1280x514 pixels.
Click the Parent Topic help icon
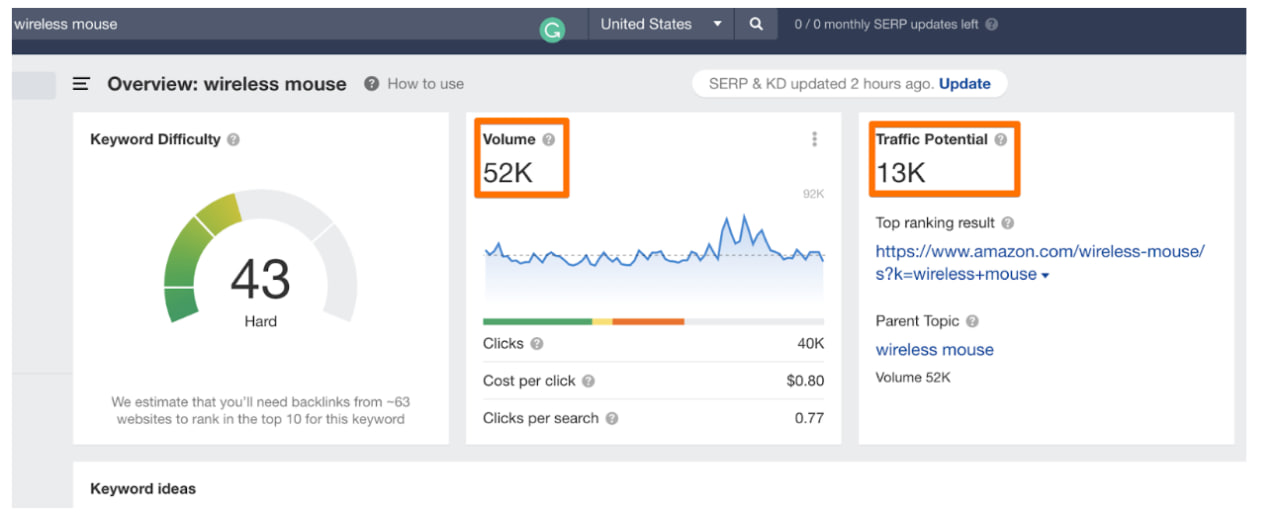(x=972, y=322)
